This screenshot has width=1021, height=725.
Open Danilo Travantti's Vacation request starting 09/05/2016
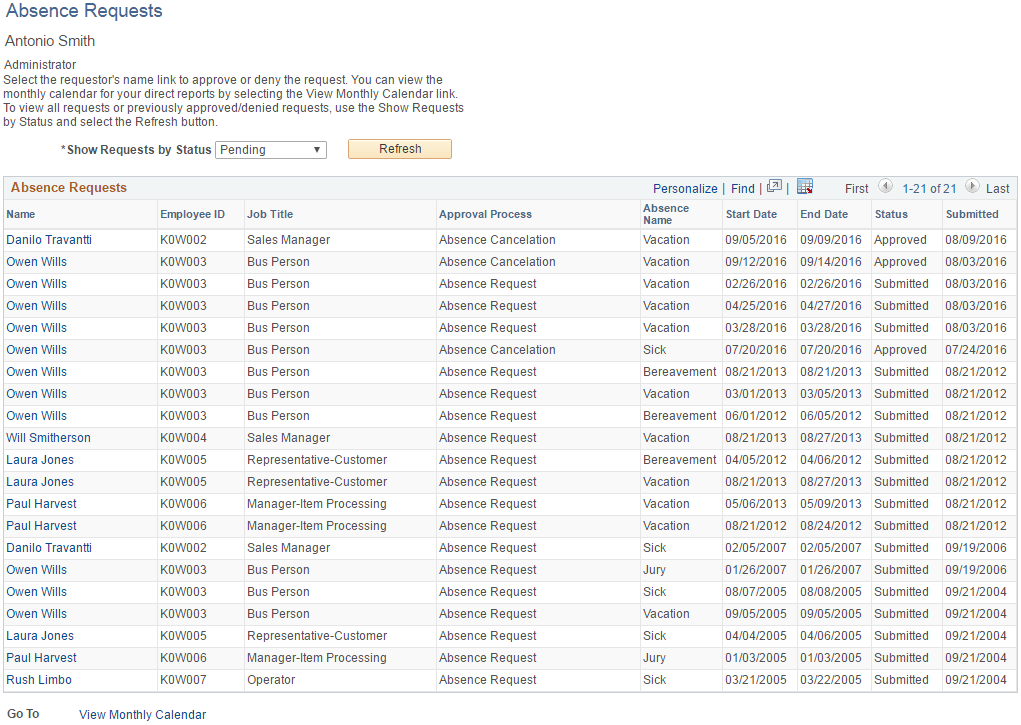49,240
